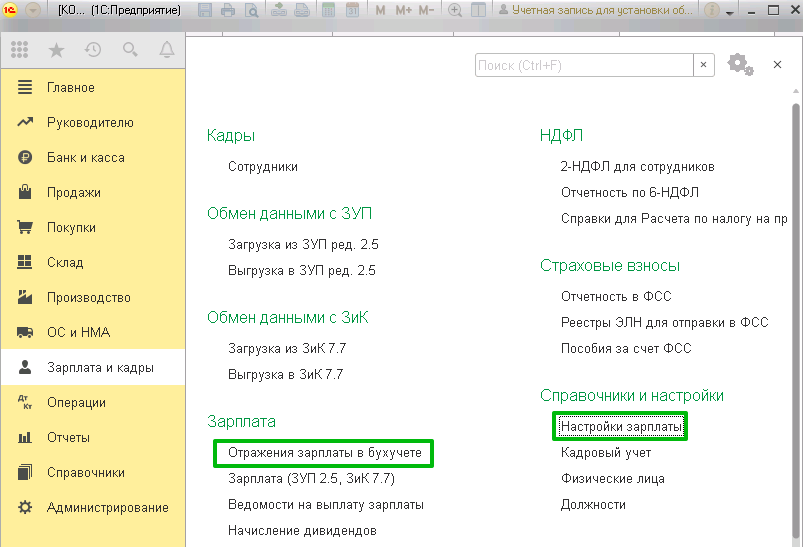Click the Кадры group heading
This screenshot has height=547, width=803.
[x=231, y=135]
